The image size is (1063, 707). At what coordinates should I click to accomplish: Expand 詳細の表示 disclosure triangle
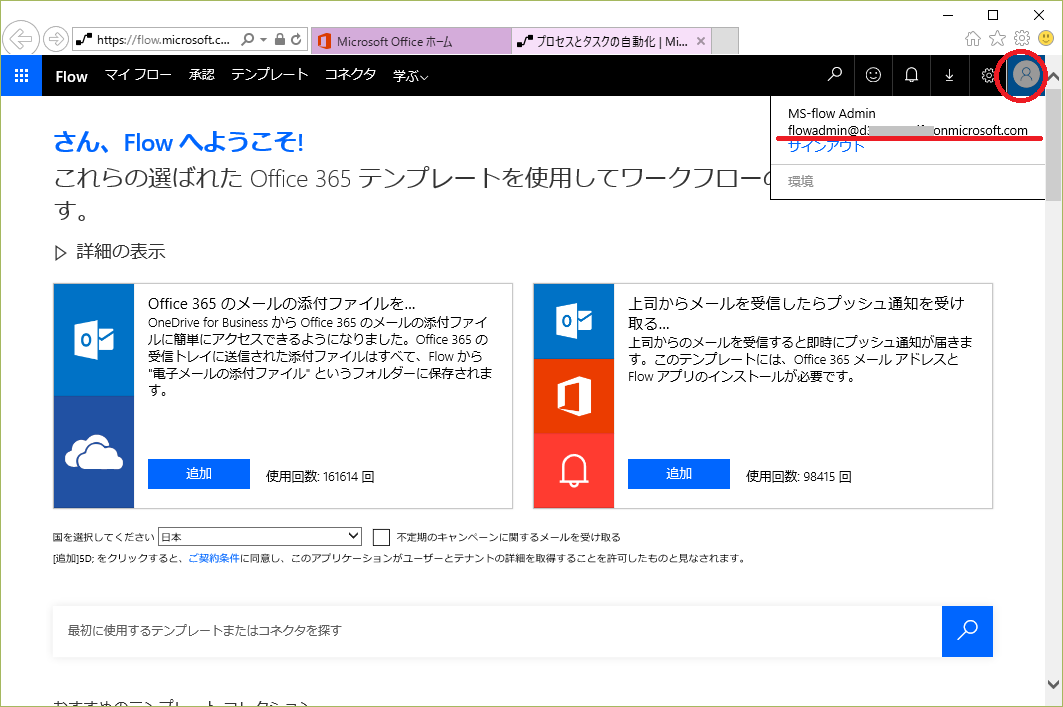tap(60, 253)
